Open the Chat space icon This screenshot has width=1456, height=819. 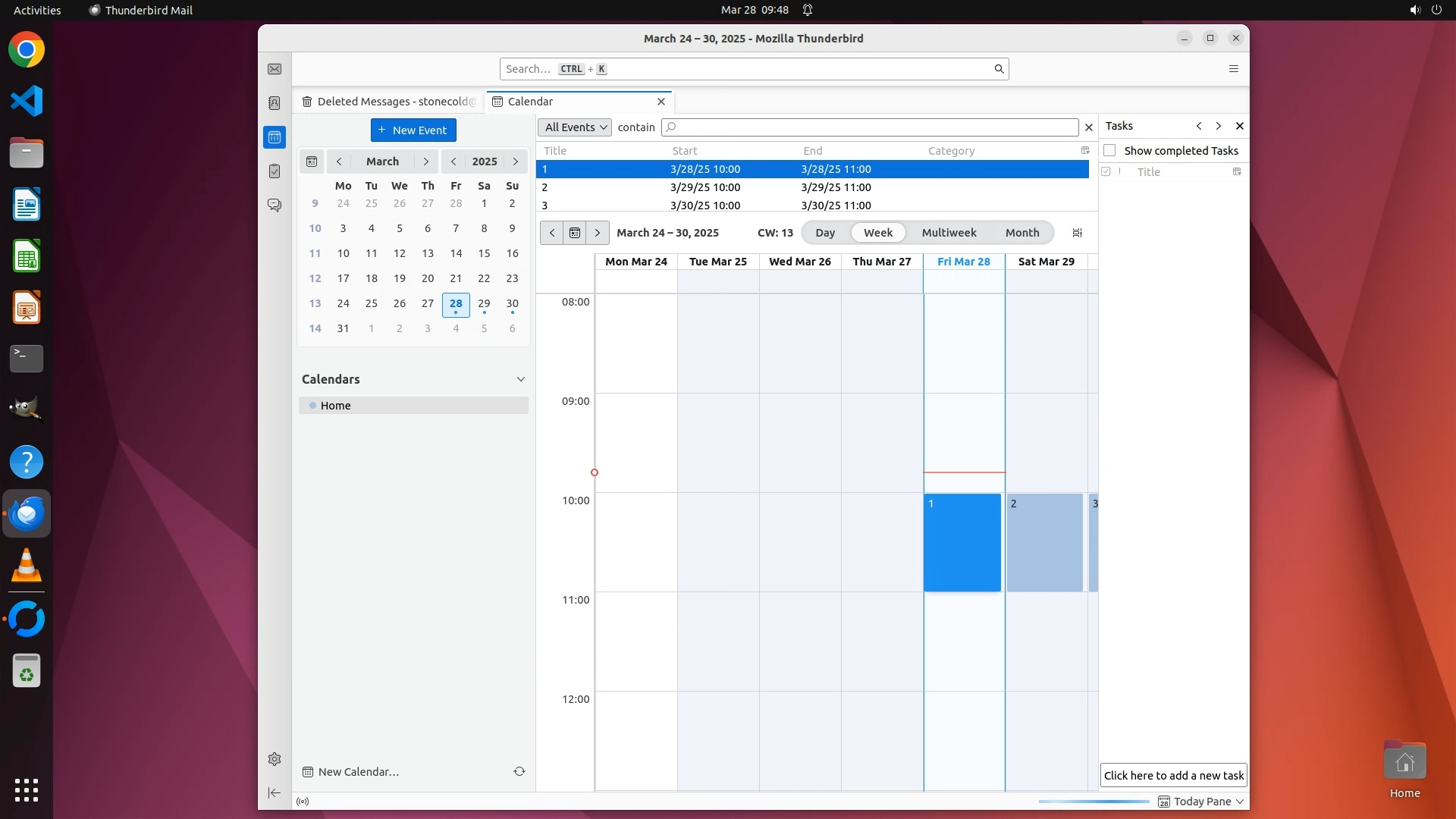(x=275, y=206)
